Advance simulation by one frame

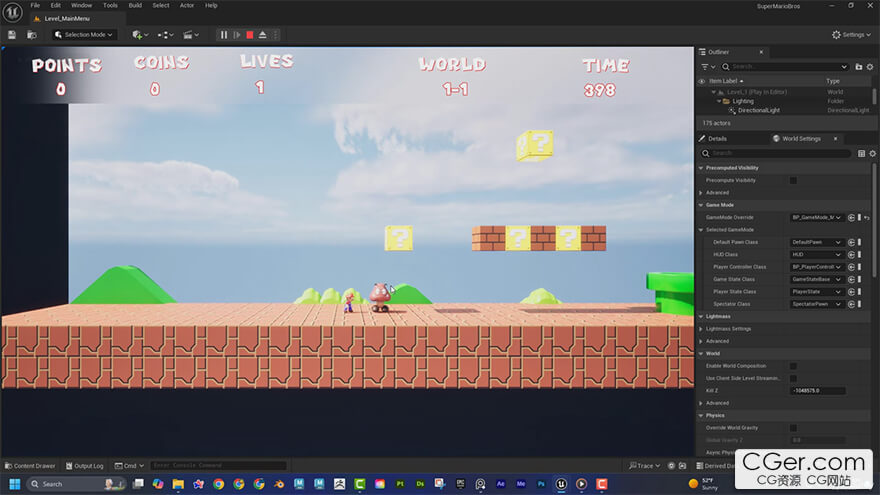(x=237, y=35)
